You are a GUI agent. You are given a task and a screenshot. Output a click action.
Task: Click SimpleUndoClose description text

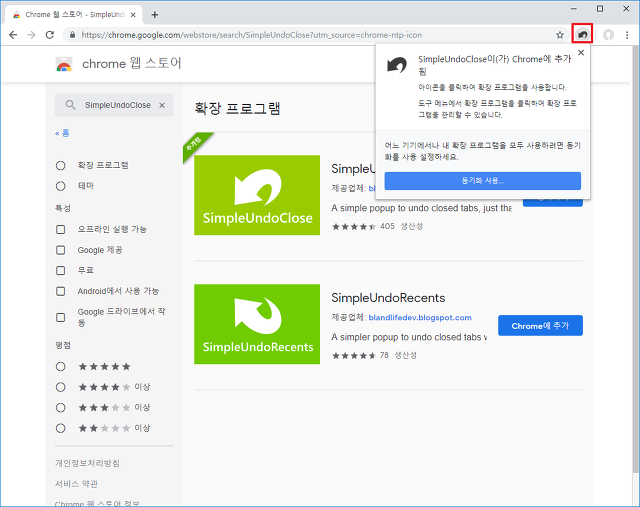pos(421,208)
